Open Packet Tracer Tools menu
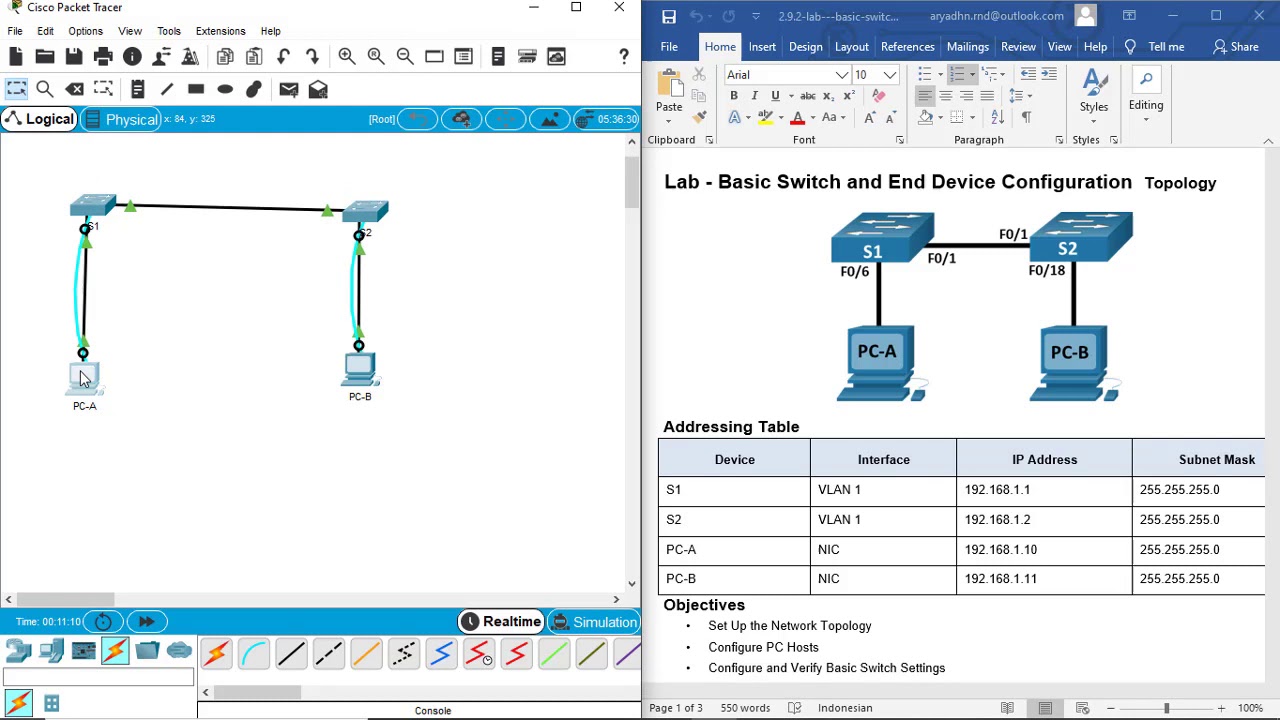 coord(168,31)
